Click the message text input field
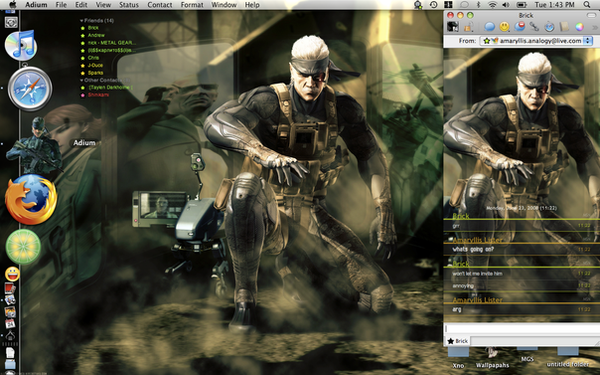The width and height of the screenshot is (600, 375). click(522, 329)
